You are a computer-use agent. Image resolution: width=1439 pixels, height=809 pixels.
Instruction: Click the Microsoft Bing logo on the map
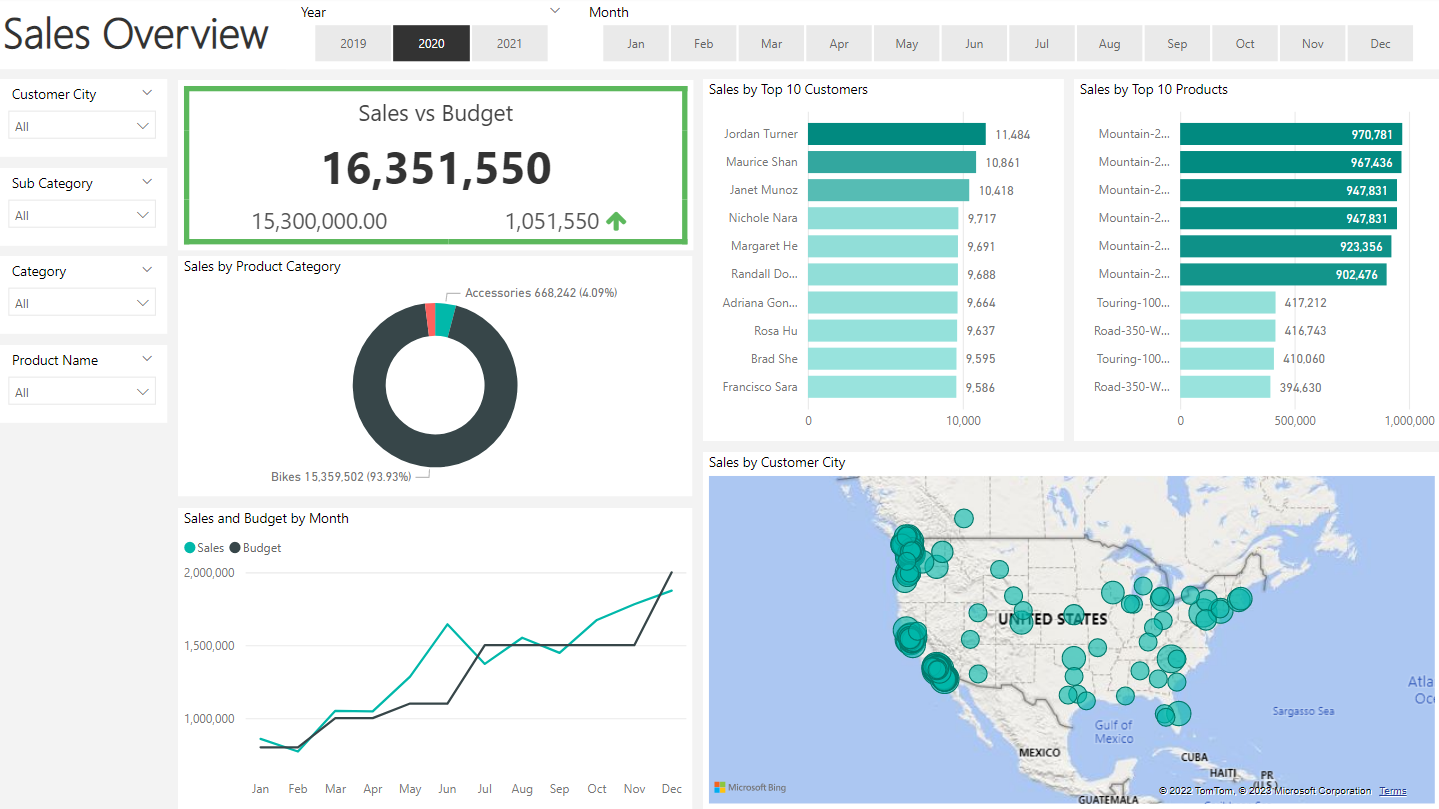pyautogui.click(x=748, y=787)
